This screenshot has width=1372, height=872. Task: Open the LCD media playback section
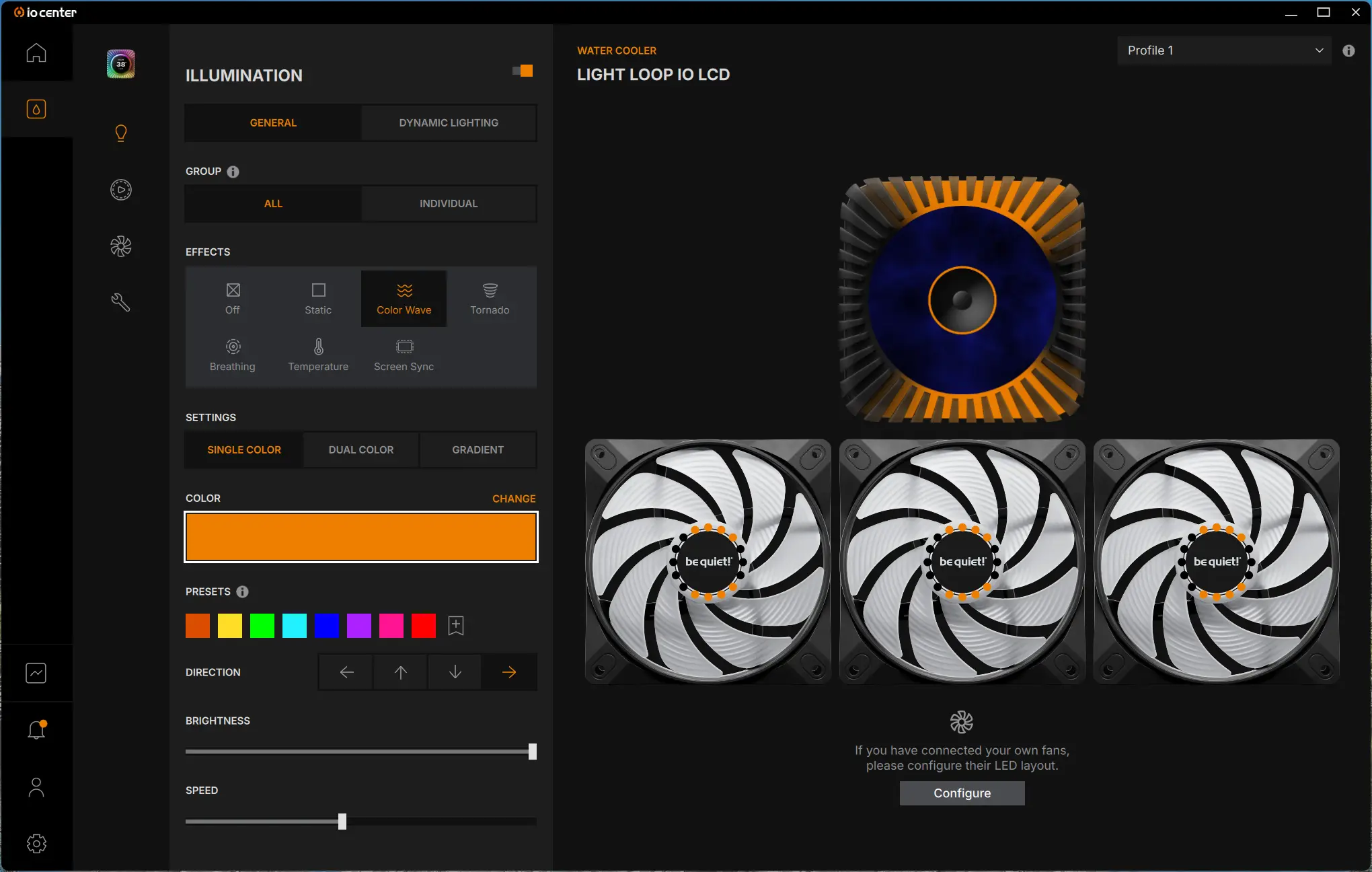tap(121, 190)
